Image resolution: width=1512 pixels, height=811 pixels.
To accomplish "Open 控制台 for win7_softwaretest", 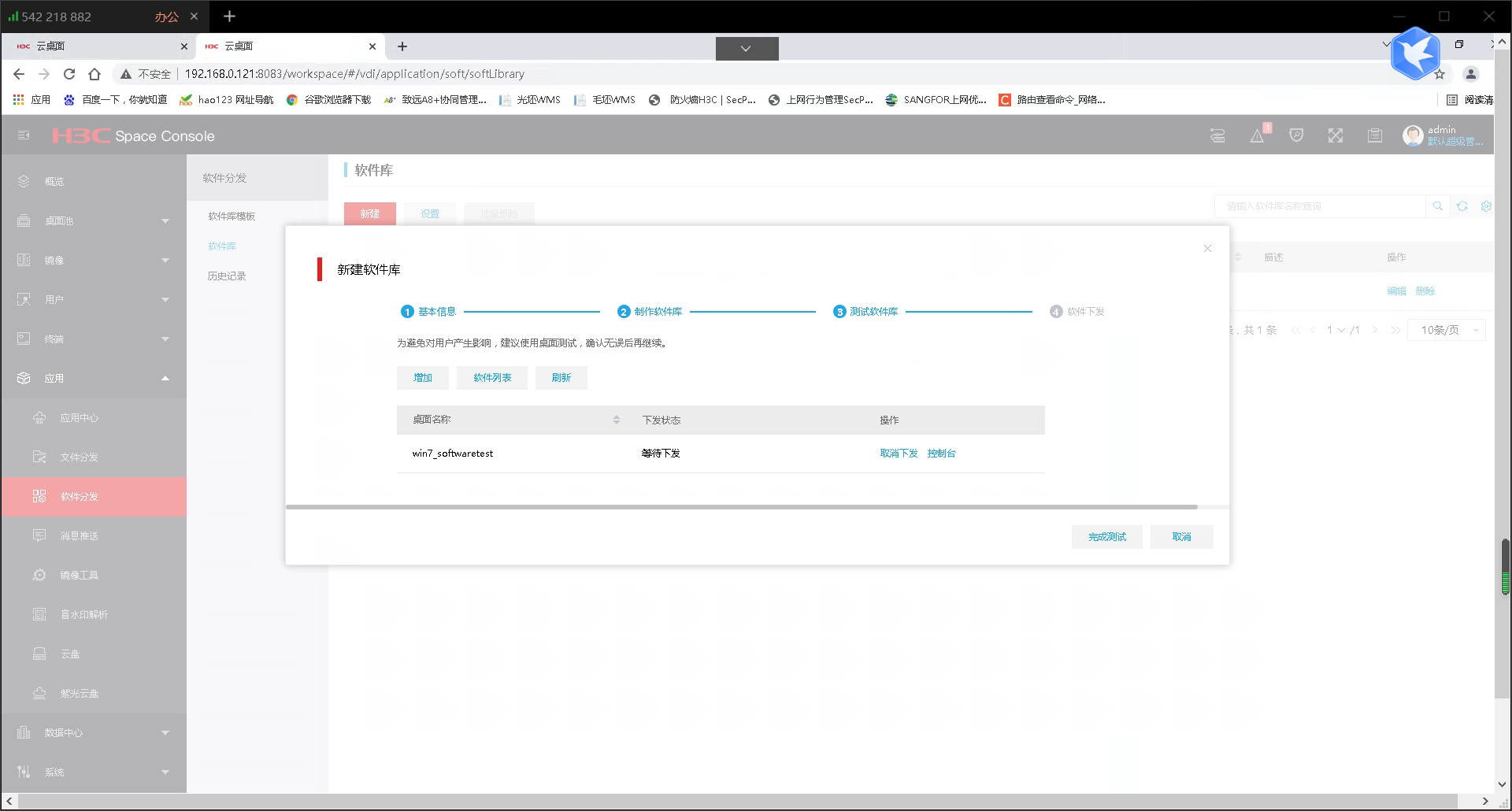I will coord(941,454).
